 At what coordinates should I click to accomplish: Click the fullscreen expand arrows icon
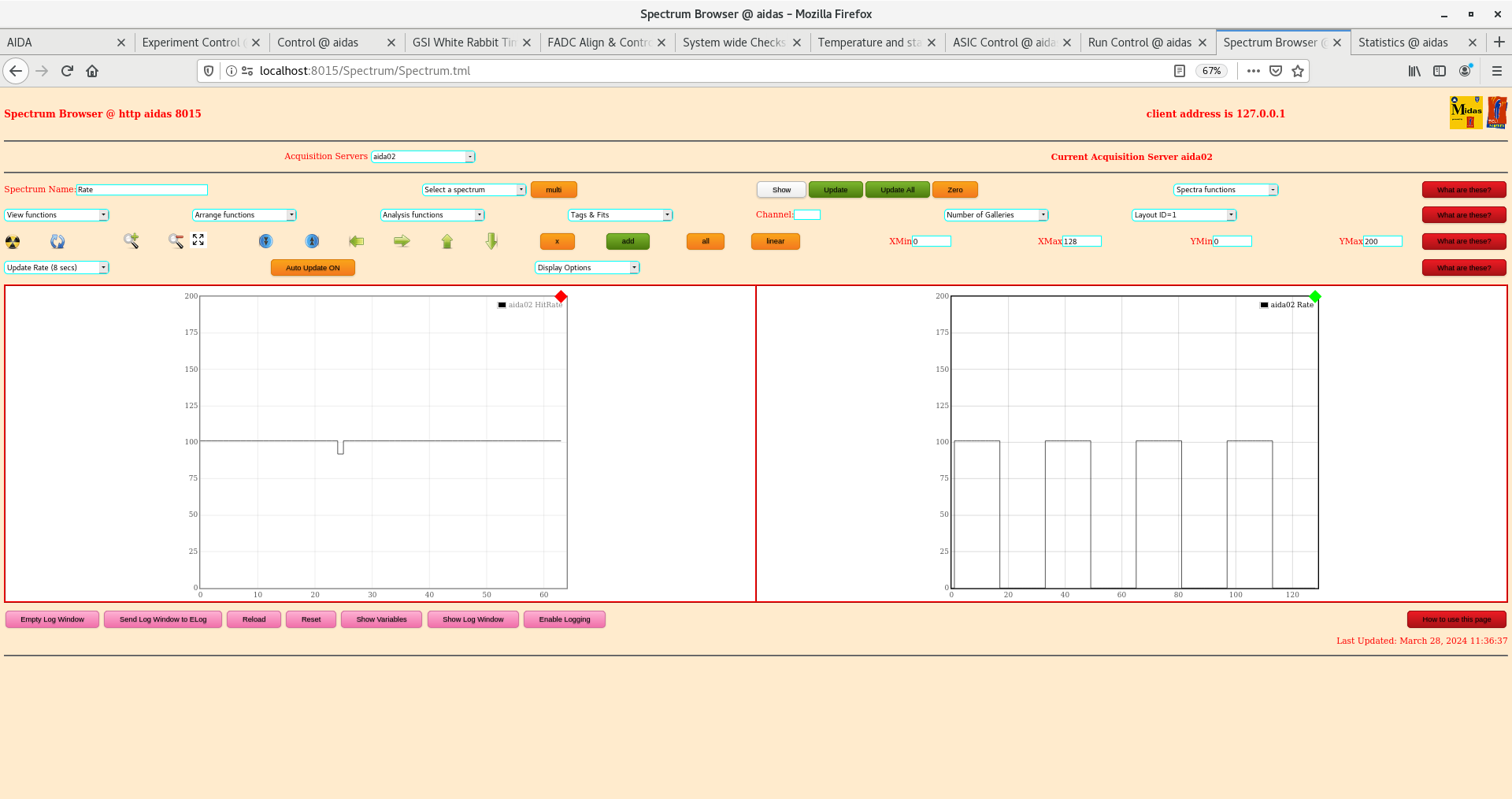198,240
